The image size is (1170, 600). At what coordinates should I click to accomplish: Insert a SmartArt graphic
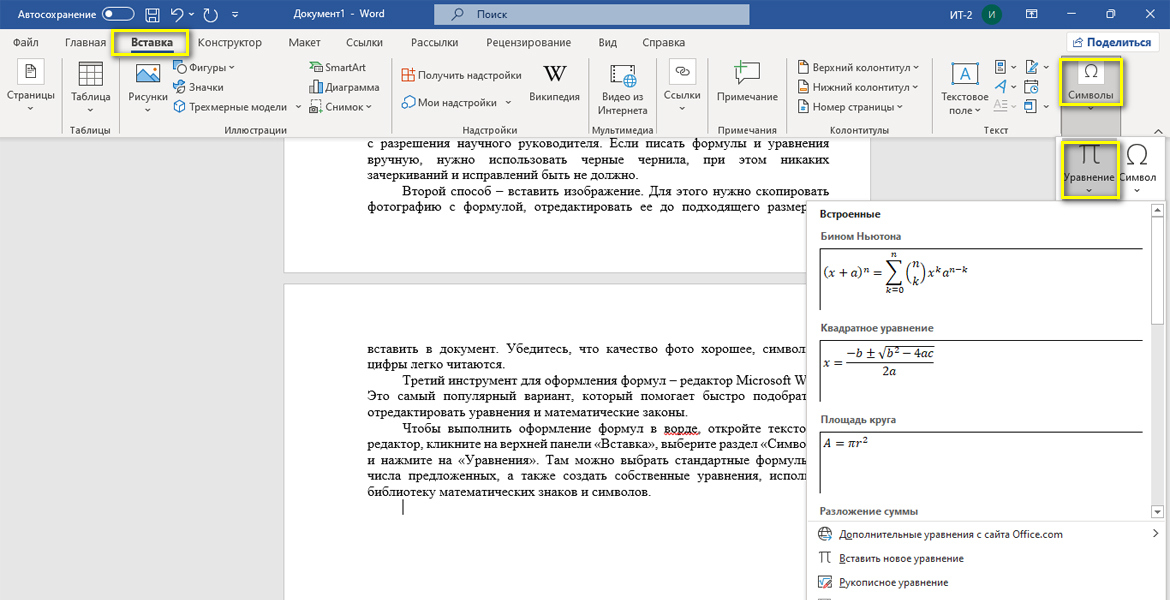click(x=337, y=67)
